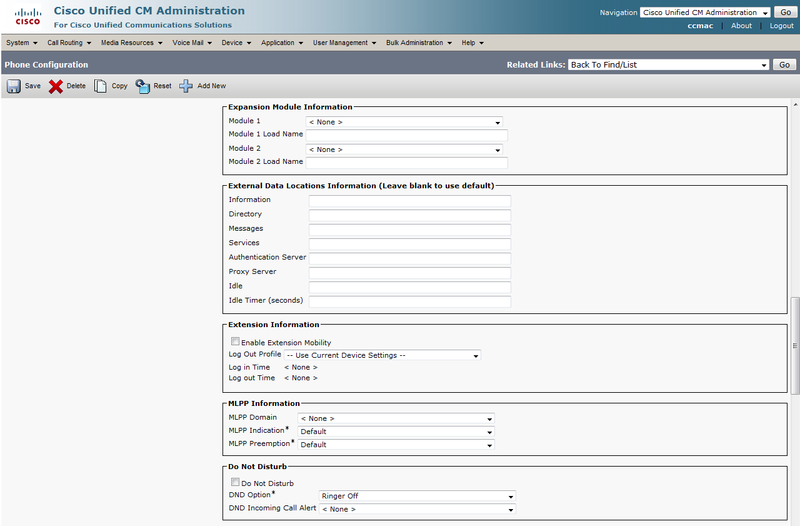Open the System menu

point(21,43)
